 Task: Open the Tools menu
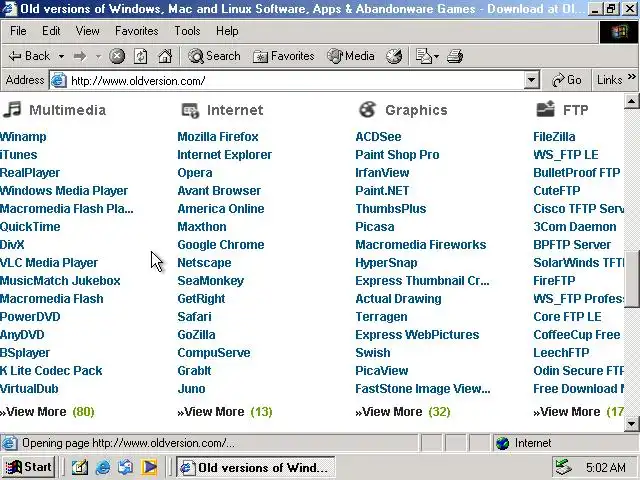tap(187, 31)
